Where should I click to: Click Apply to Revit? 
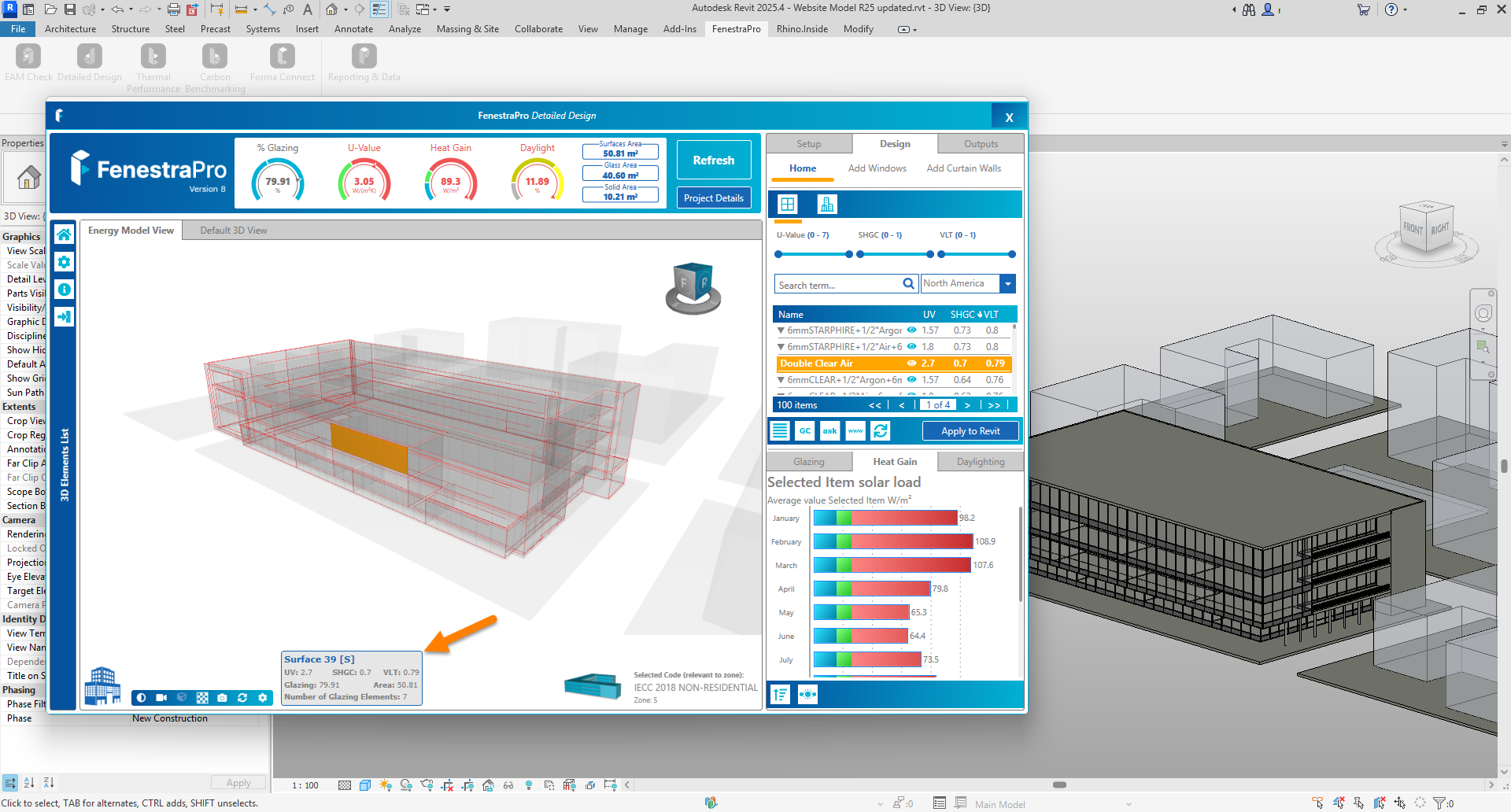970,431
